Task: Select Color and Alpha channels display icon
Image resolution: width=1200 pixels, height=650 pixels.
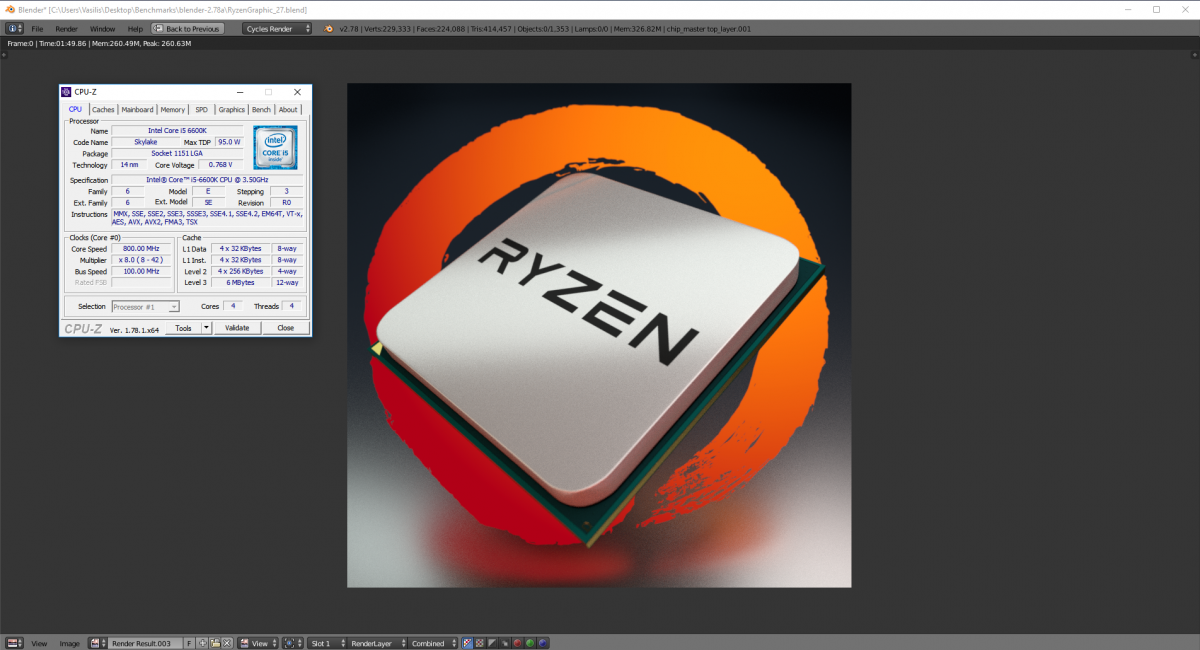Action: (x=467, y=643)
